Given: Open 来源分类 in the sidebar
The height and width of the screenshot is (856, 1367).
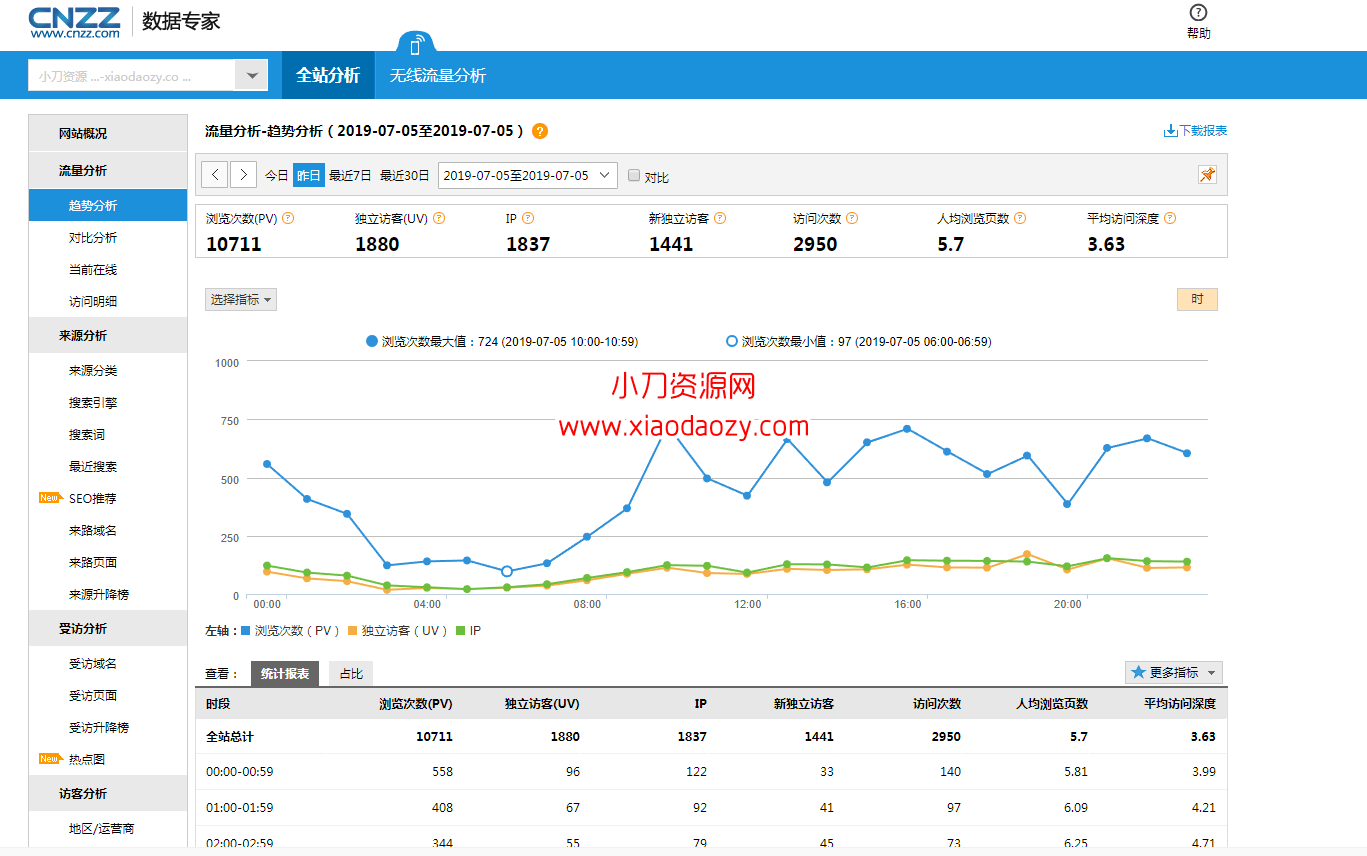Looking at the screenshot, I should pyautogui.click(x=93, y=371).
